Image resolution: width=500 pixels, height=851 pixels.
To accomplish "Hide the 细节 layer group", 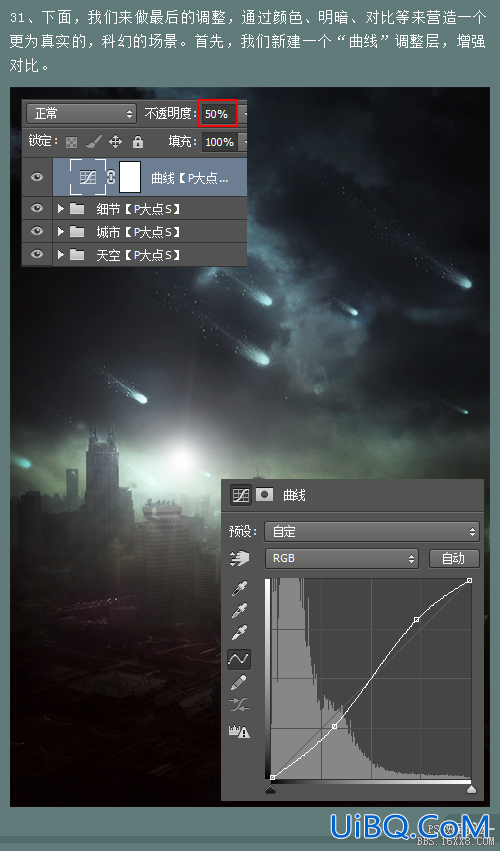I will 37,208.
